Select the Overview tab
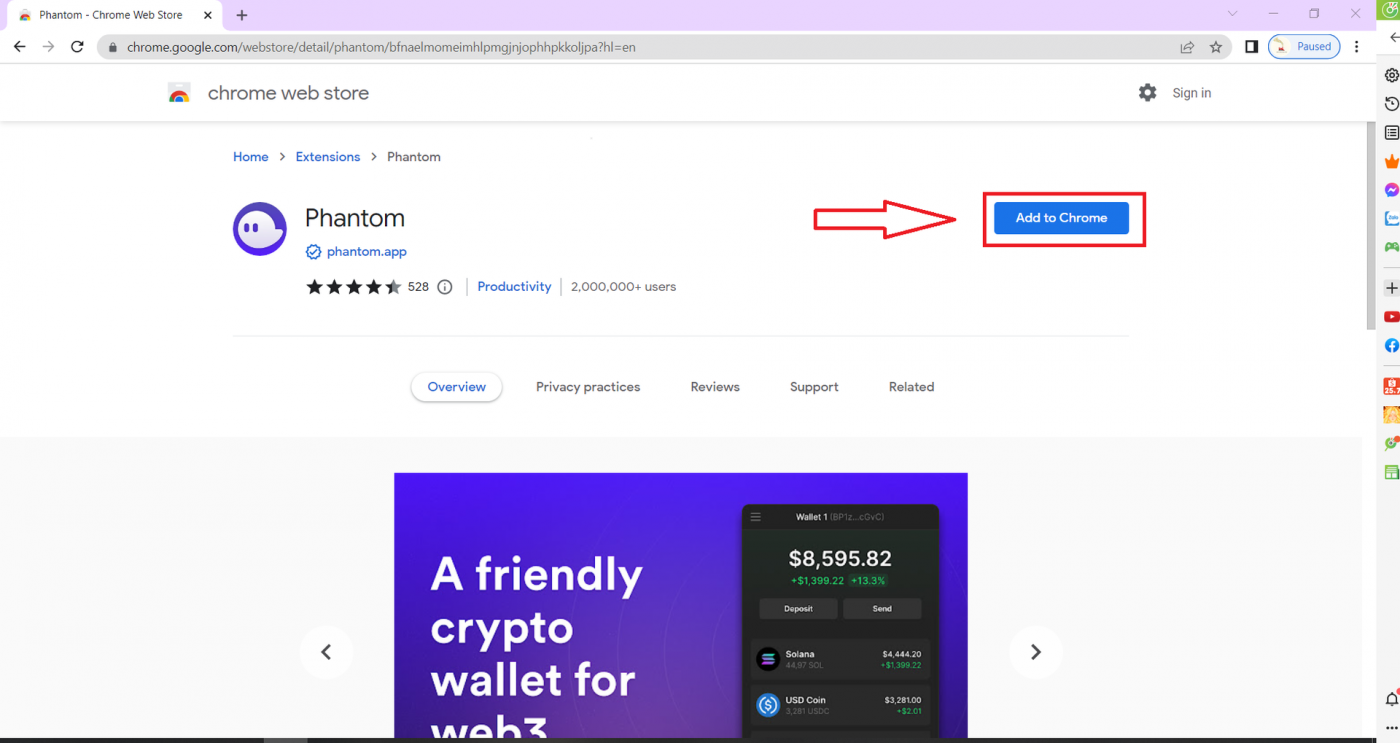The height and width of the screenshot is (743, 1400). tap(456, 387)
